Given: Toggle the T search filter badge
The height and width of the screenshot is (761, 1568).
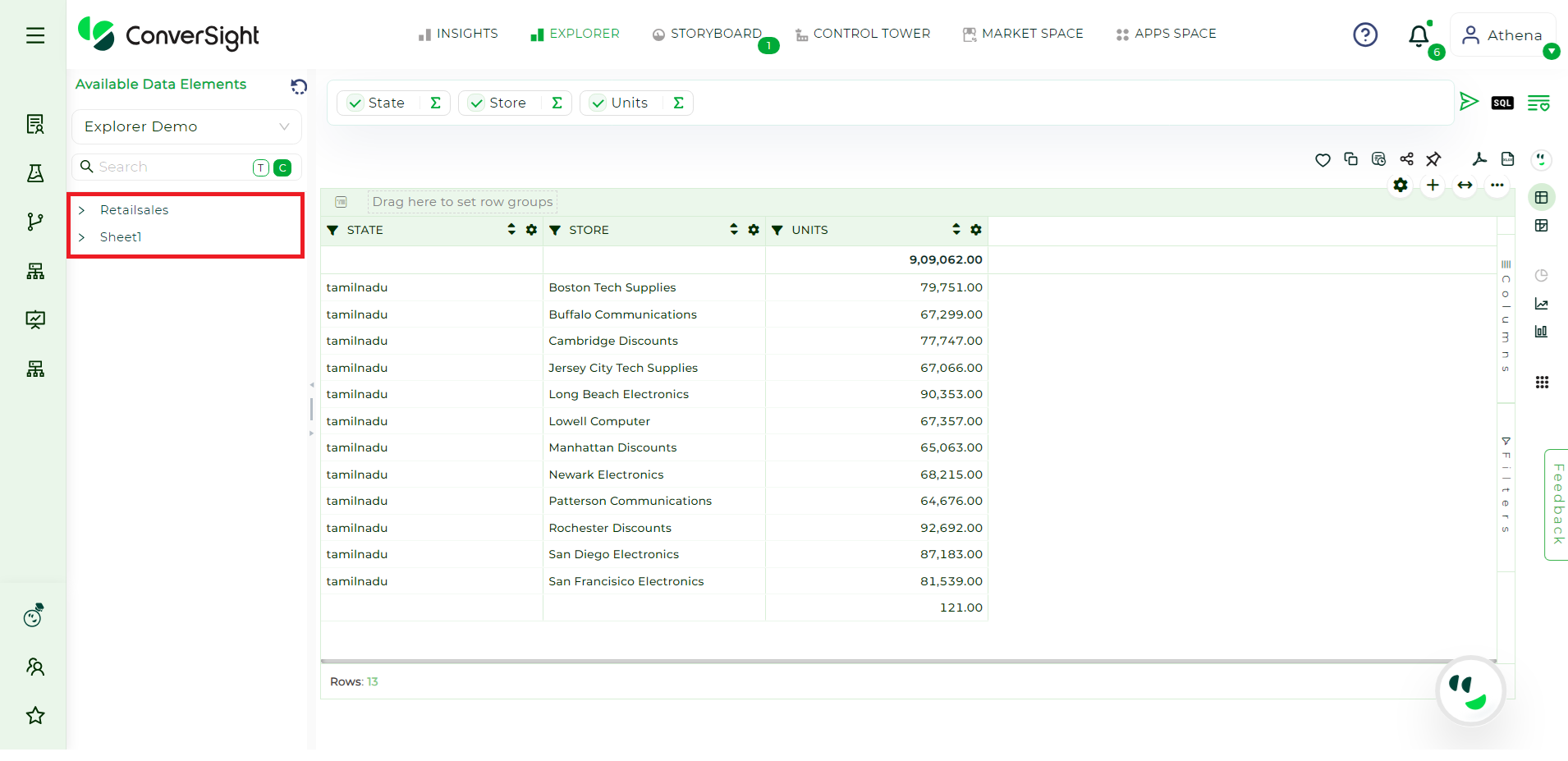Looking at the screenshot, I should (x=260, y=167).
